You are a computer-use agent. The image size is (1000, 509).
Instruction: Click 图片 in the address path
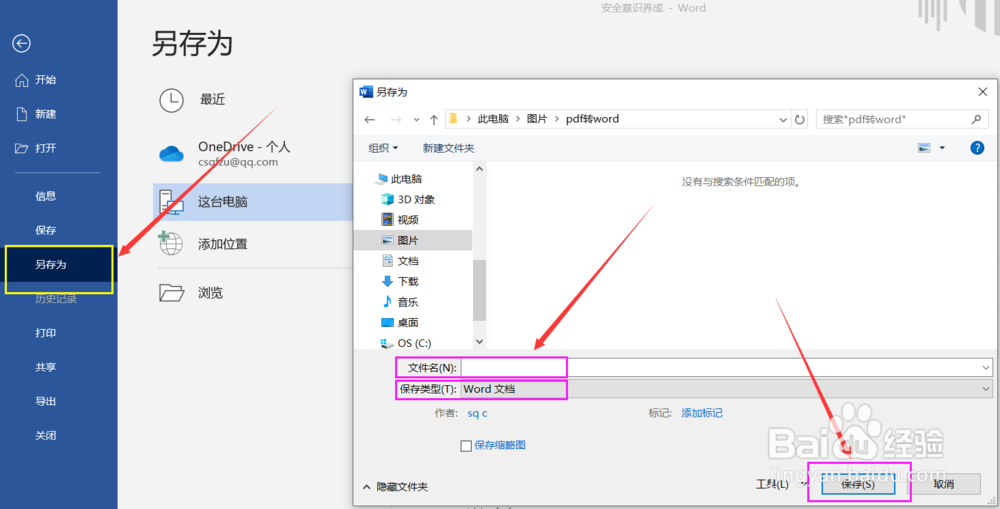537,119
